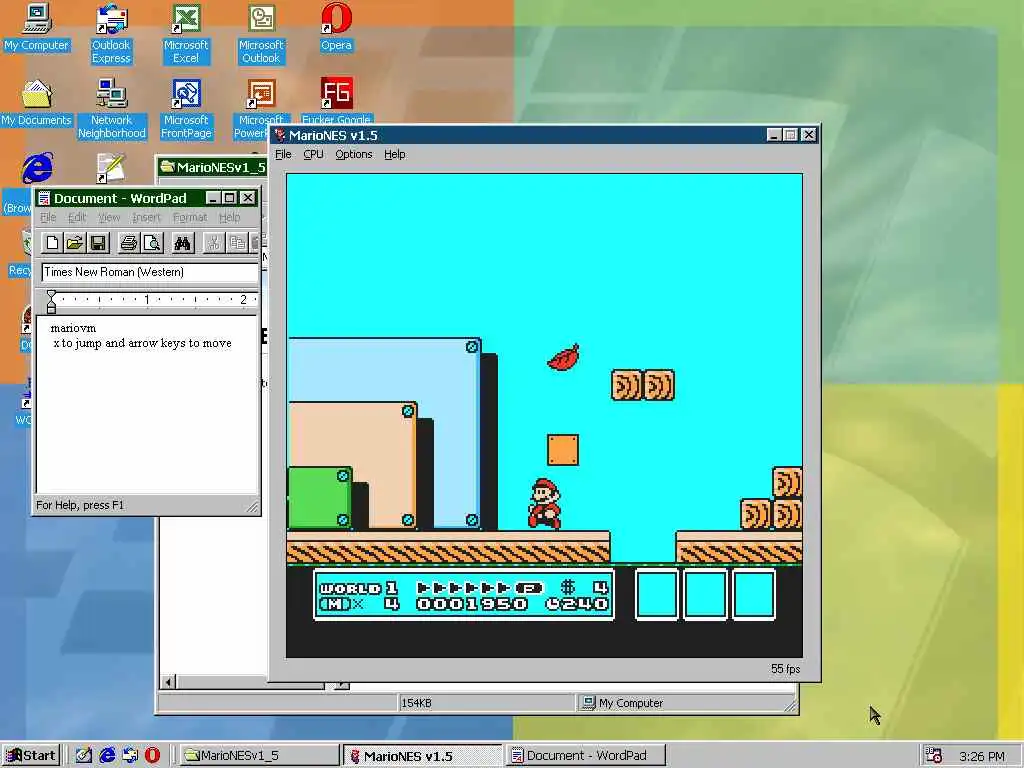The width and height of the screenshot is (1024, 768).
Task: Click the pen-and-paper quick launch icon
Action: tap(84, 756)
